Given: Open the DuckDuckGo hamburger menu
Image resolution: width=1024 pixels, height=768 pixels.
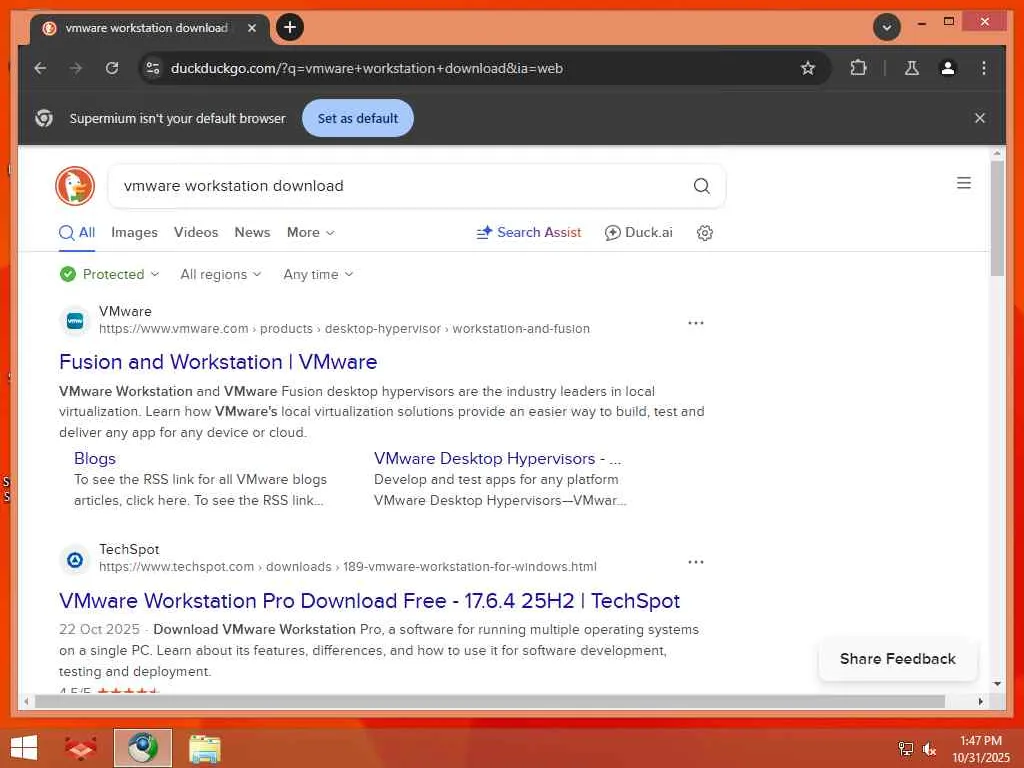Looking at the screenshot, I should 964,183.
